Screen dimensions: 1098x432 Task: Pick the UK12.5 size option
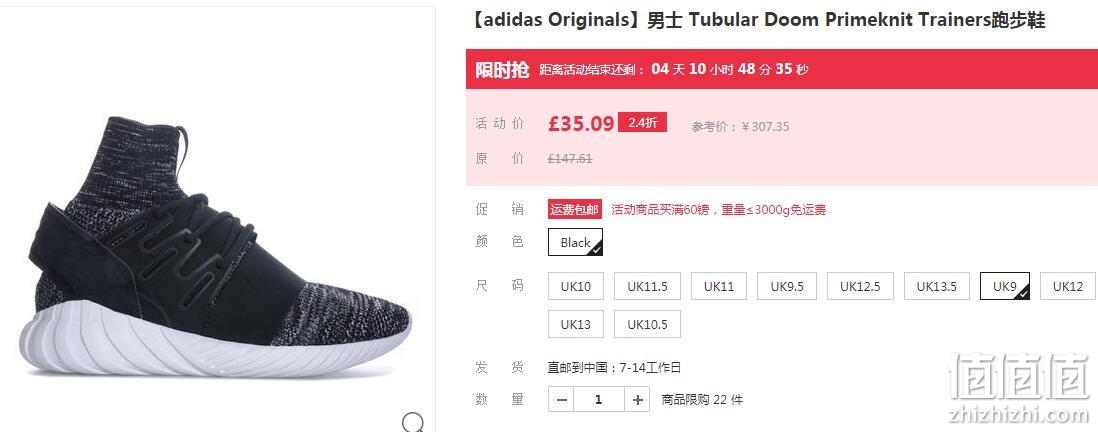pos(860,286)
